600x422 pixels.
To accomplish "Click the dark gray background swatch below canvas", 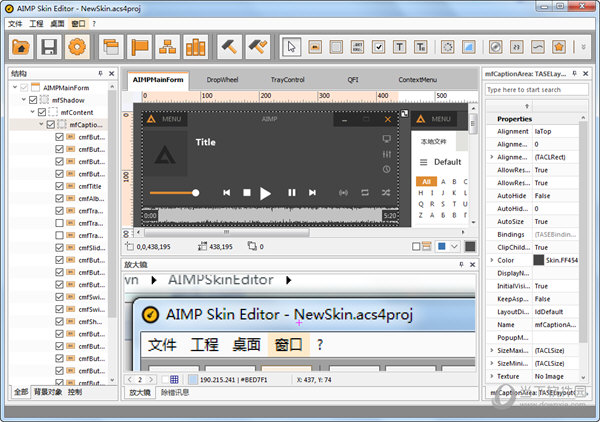I will (x=470, y=247).
